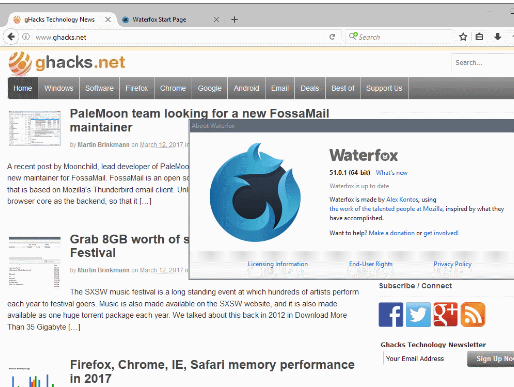Screen dimensions: 514x387
Task: Open the Support Us menu item
Action: 384,88
